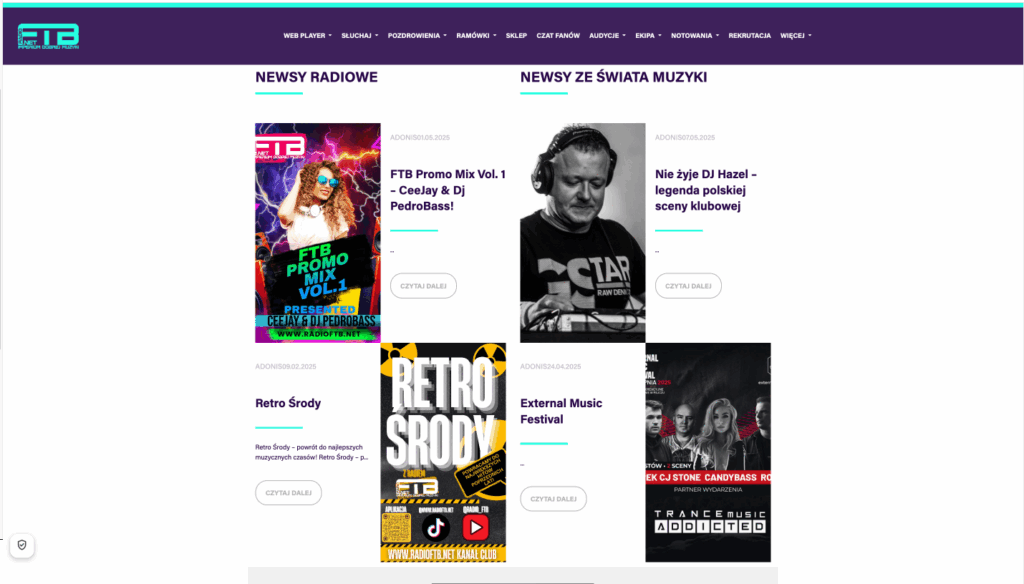1024x584 pixels.
Task: Click Czytaj dalej under DJ Hazel article
Action: tap(688, 285)
